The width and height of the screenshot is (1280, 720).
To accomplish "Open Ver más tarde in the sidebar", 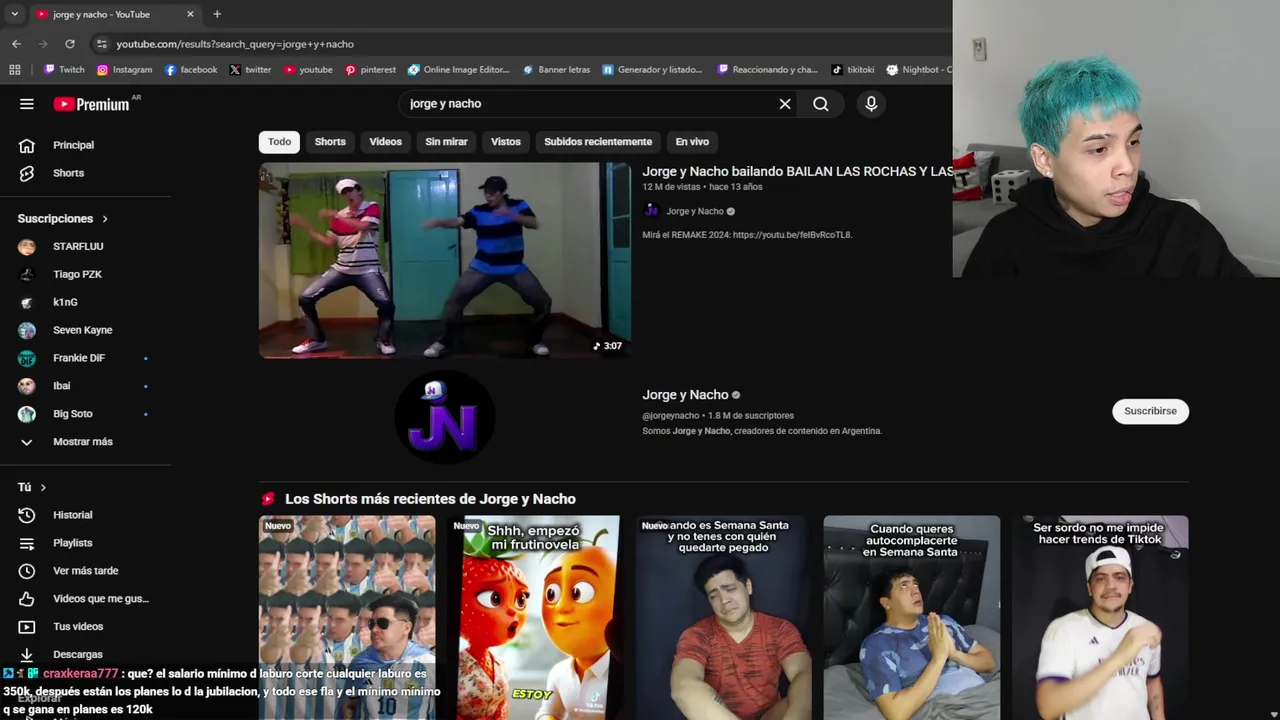I will tap(85, 571).
